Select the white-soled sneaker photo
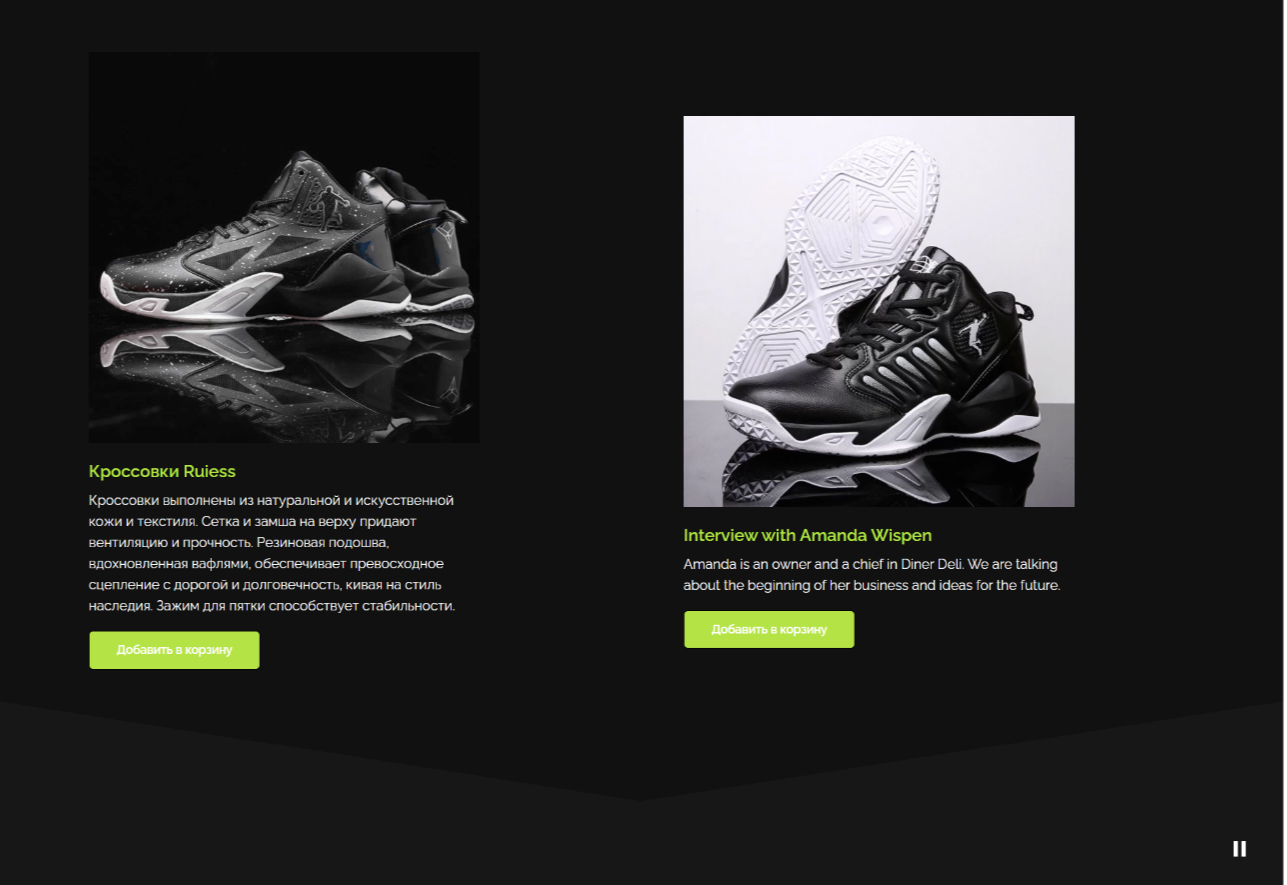 (879, 312)
